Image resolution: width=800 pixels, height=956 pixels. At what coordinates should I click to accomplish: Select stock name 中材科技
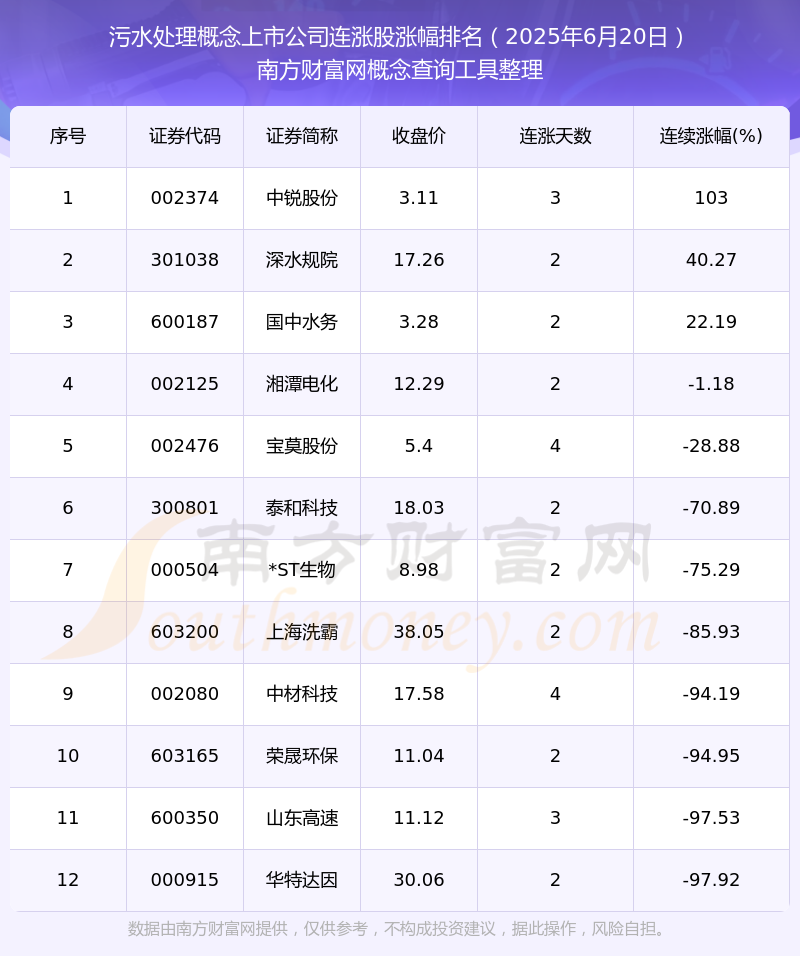click(302, 694)
